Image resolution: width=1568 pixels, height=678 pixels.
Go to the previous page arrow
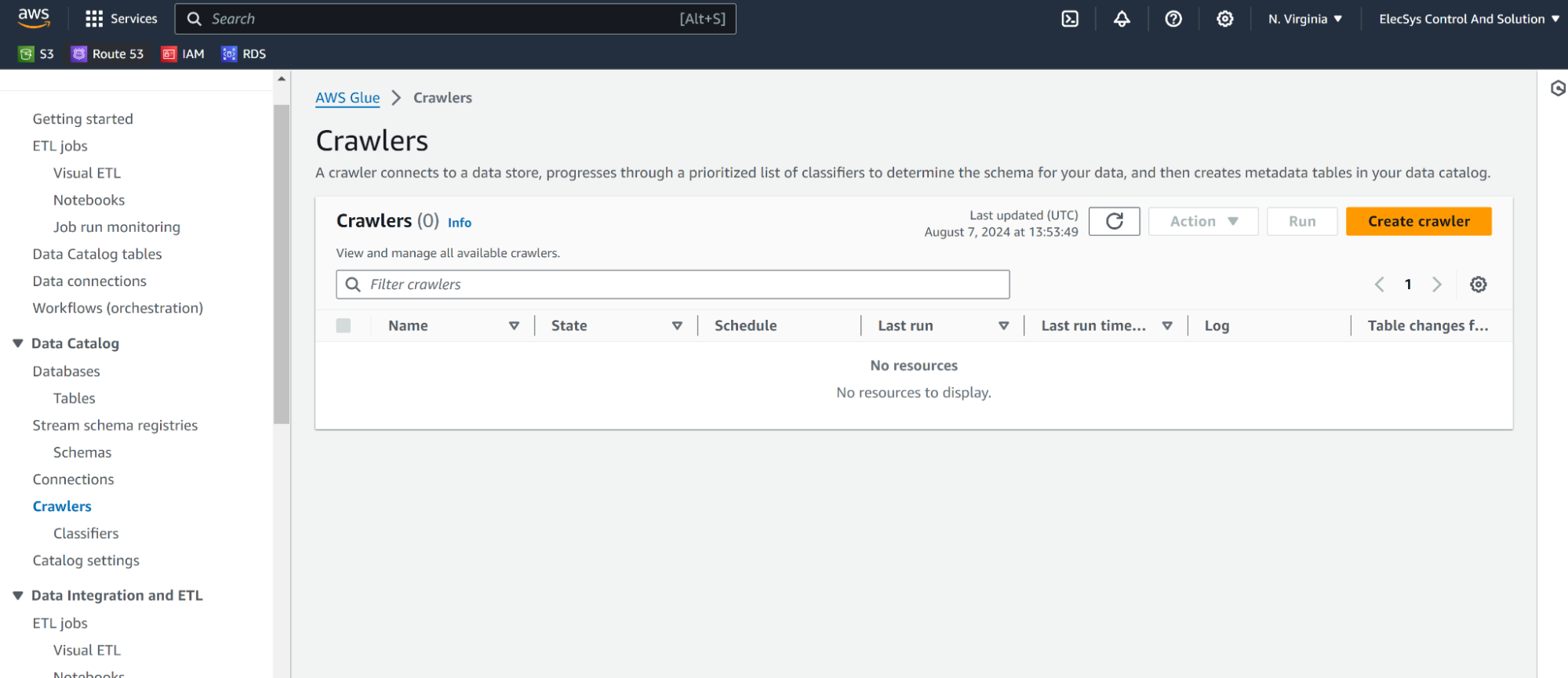(1380, 285)
